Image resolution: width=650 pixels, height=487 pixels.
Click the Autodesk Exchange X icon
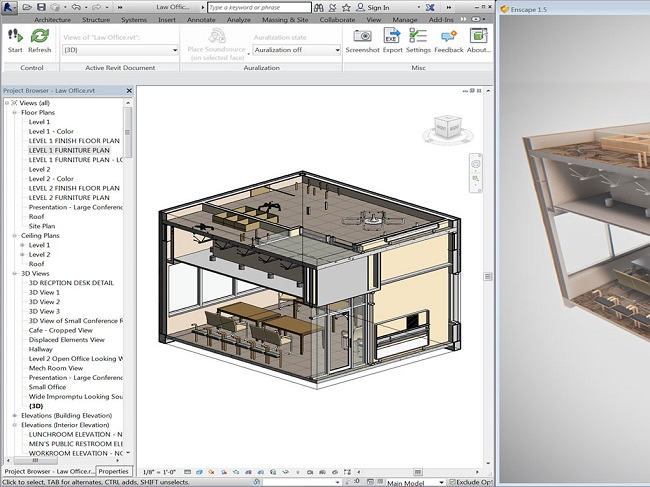point(430,7)
